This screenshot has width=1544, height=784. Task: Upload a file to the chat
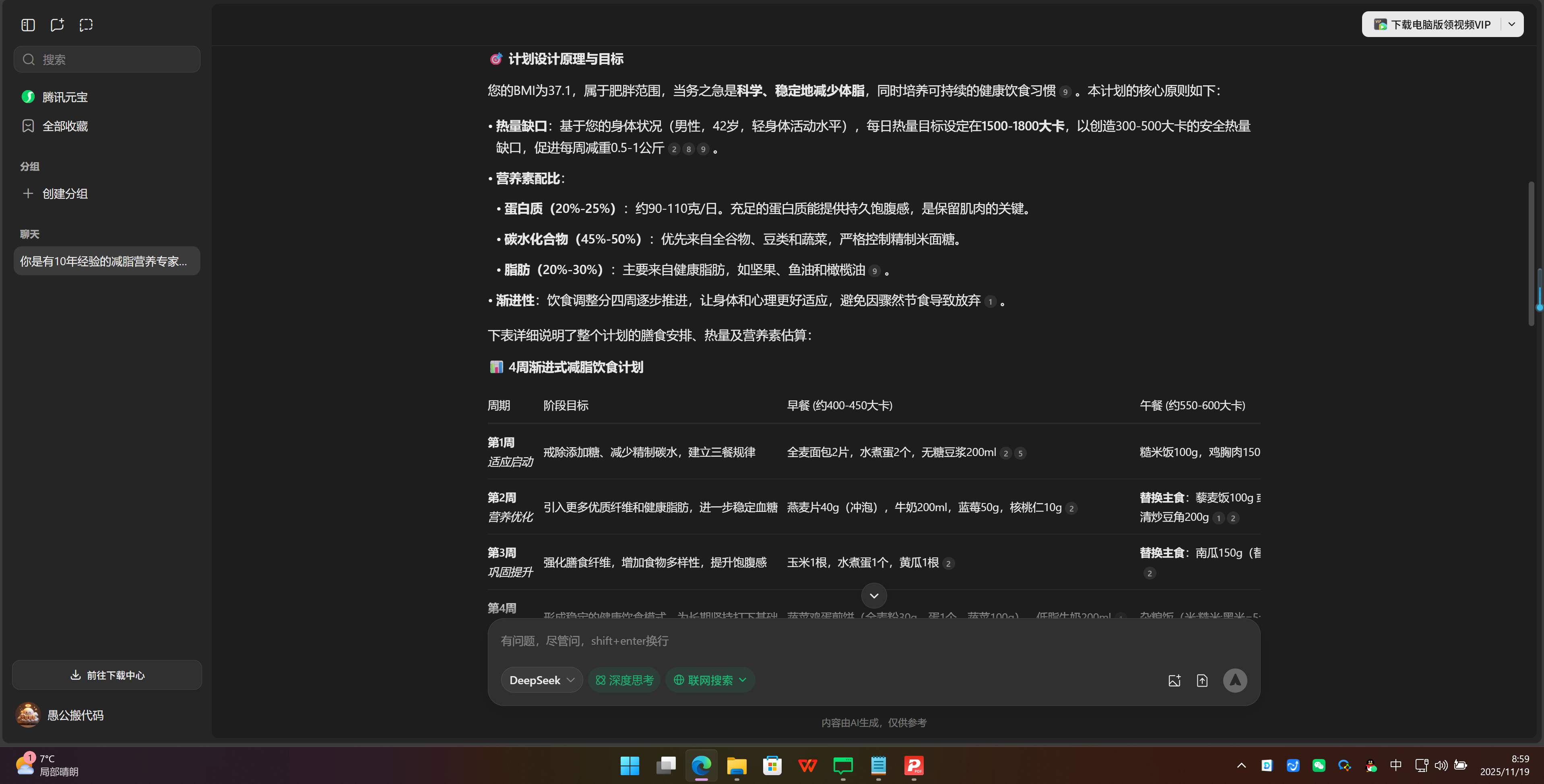pos(1202,680)
